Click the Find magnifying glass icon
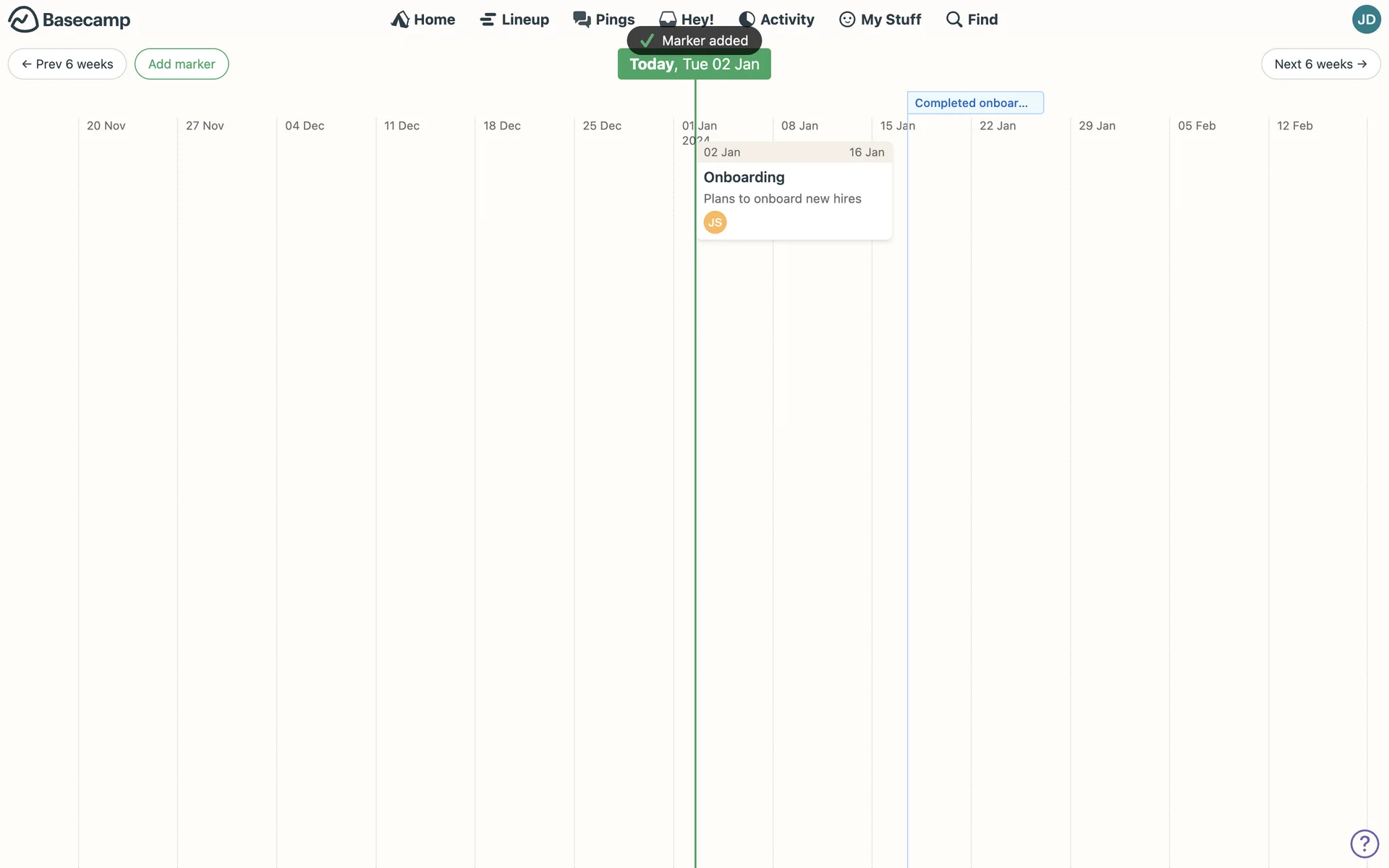Screen dimensions: 1389x868 [x=954, y=20]
